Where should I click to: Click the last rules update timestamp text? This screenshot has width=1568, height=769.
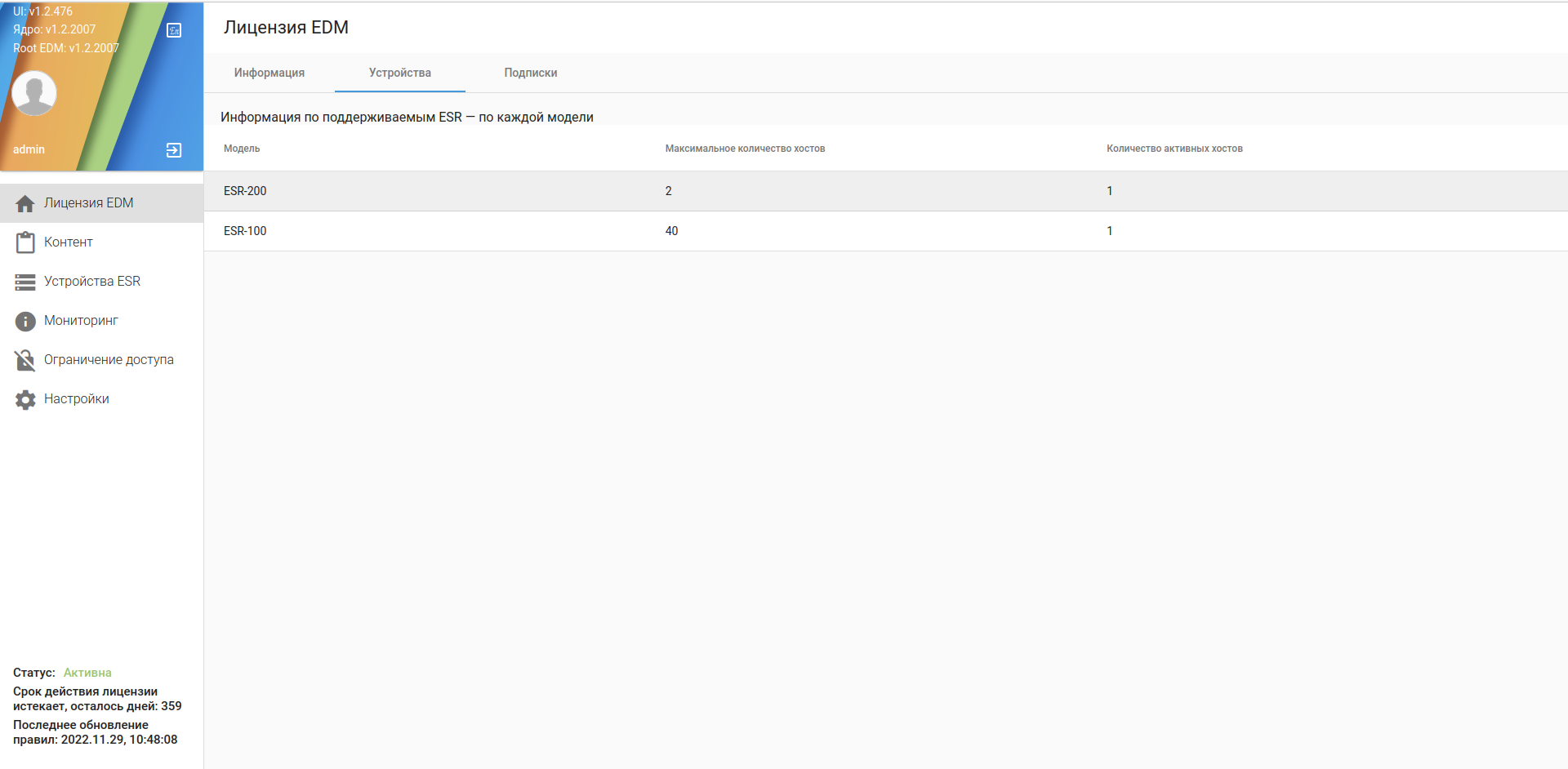[x=95, y=732]
